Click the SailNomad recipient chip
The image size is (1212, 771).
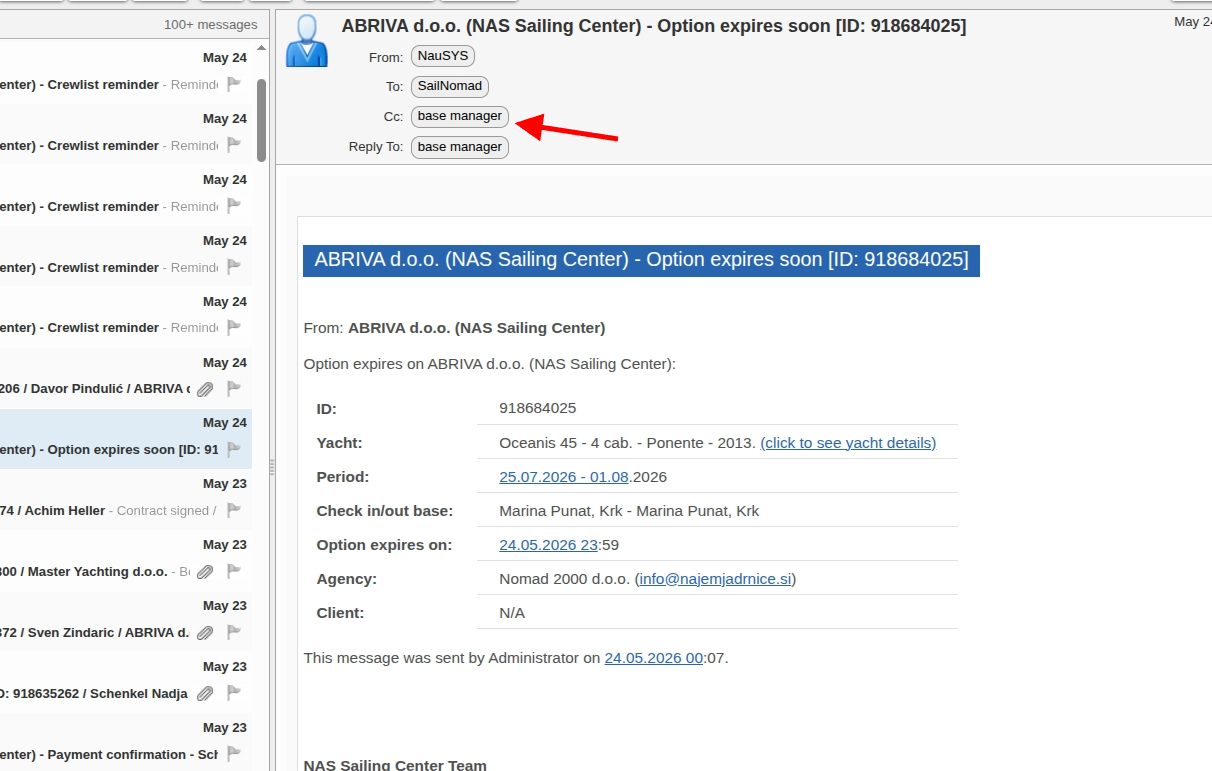(450, 86)
